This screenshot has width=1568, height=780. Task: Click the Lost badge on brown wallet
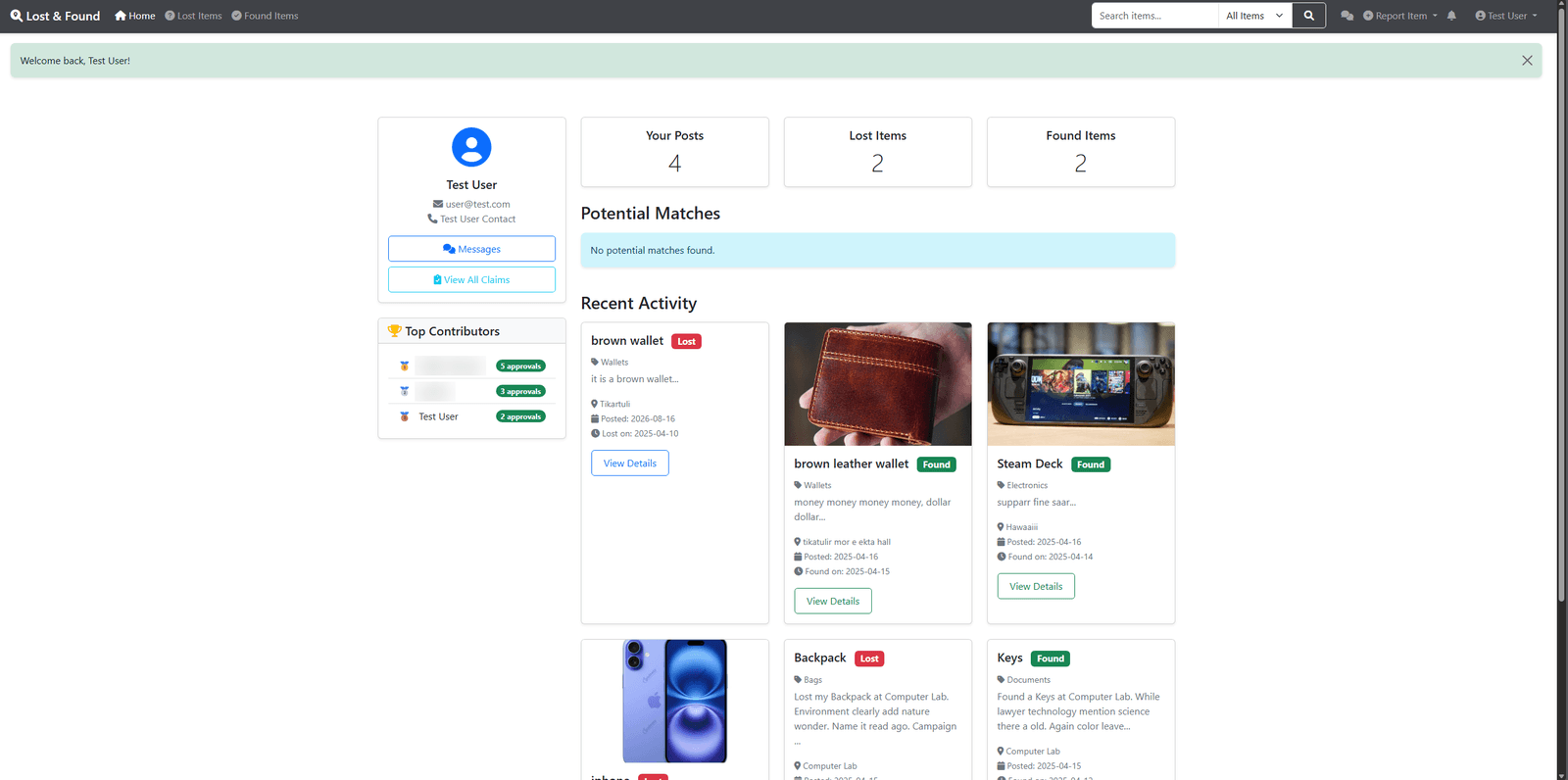click(x=686, y=341)
